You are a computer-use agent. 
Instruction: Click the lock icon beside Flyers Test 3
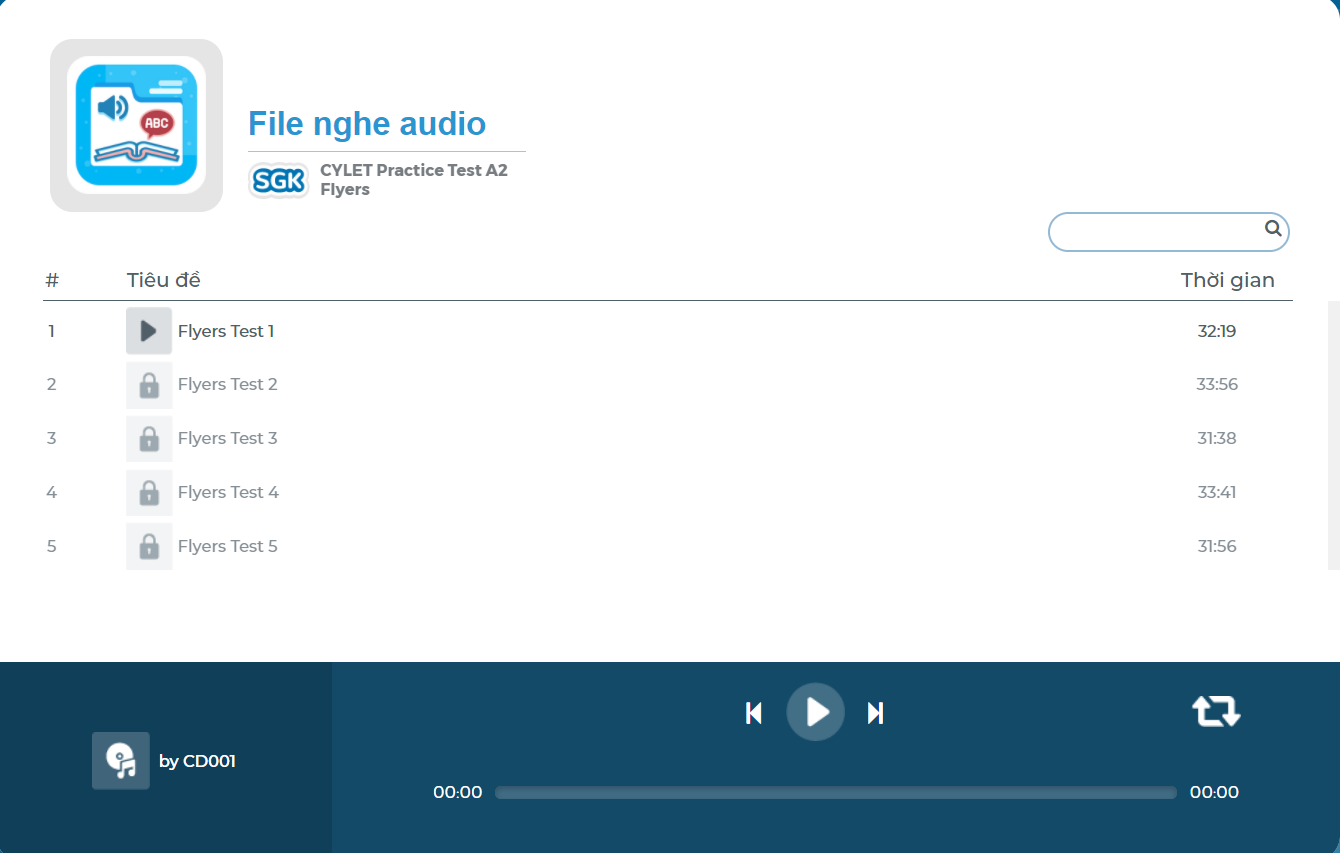149,439
